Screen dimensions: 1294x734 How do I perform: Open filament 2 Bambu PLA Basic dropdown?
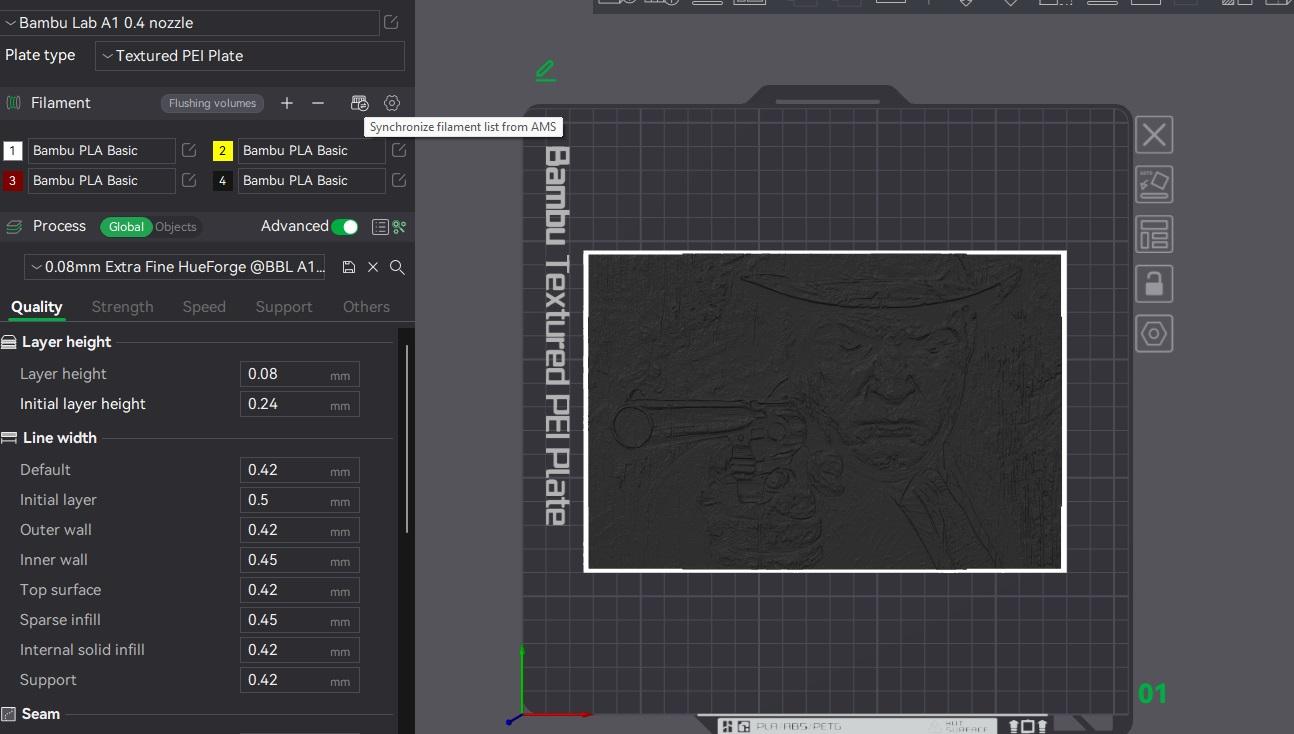(x=311, y=150)
